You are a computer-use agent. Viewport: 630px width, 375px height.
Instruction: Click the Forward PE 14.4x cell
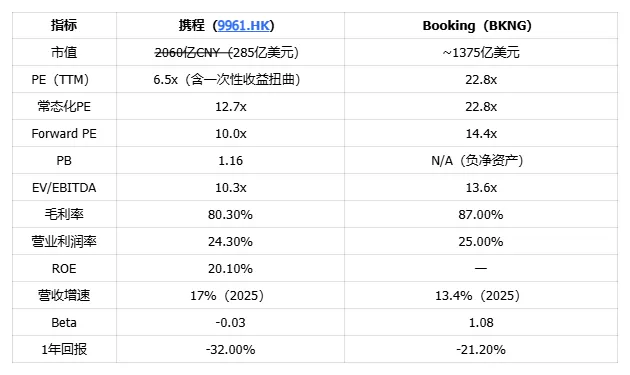(x=481, y=133)
